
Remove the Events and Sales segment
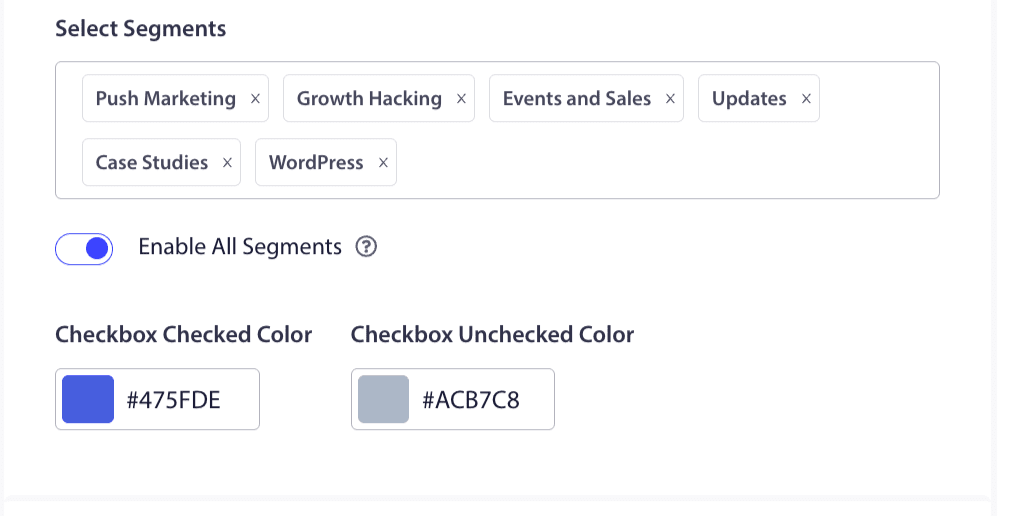[x=670, y=99]
